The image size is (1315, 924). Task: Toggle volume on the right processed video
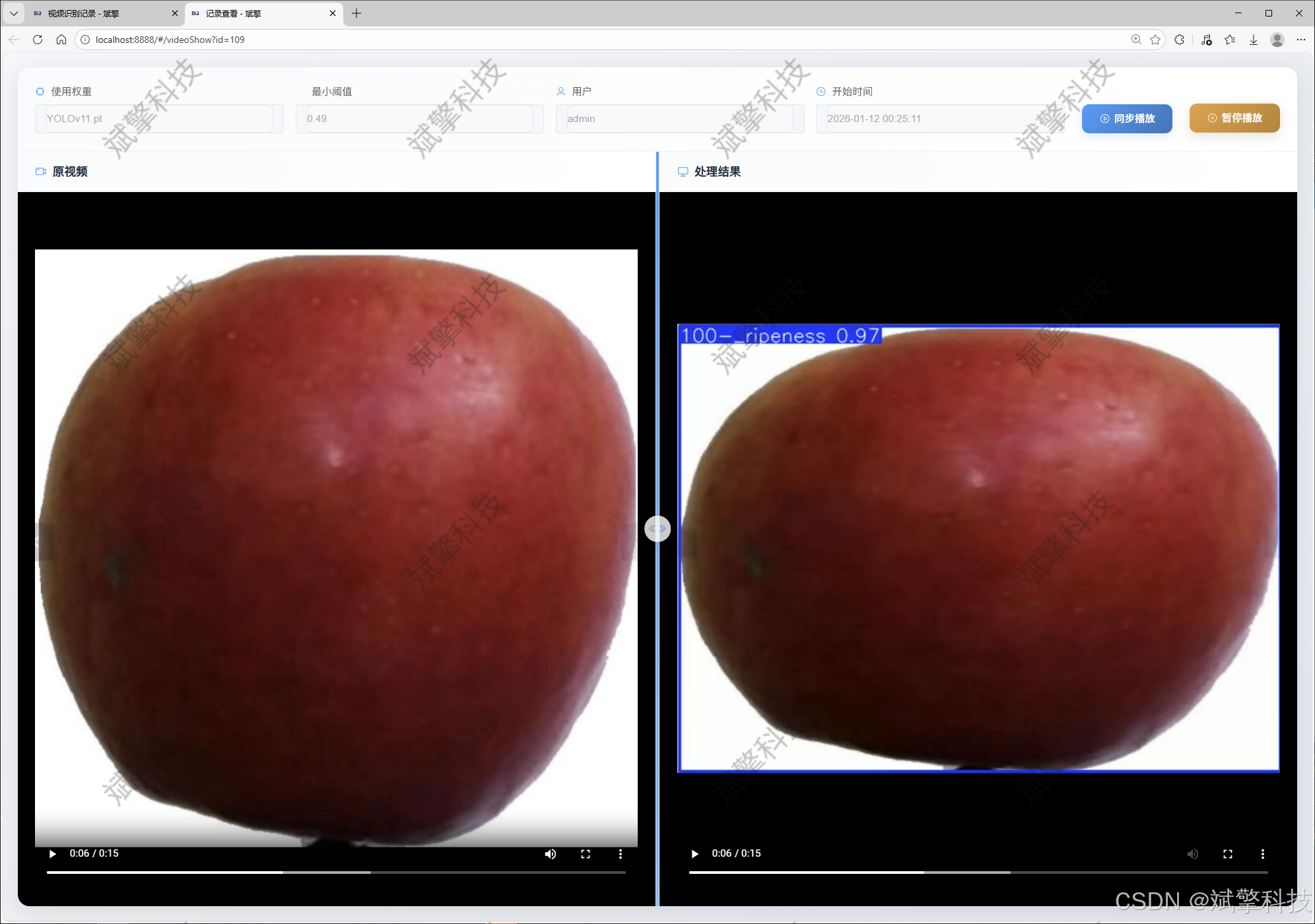click(x=1192, y=853)
